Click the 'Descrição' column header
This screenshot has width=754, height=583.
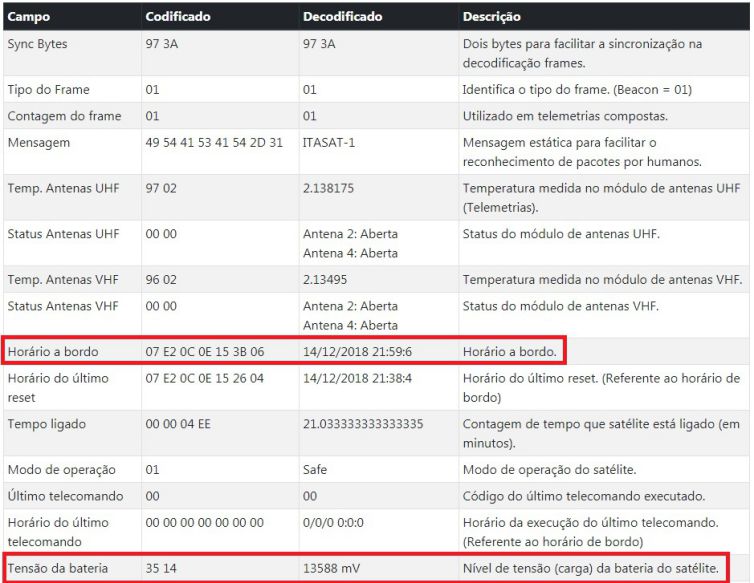click(491, 17)
